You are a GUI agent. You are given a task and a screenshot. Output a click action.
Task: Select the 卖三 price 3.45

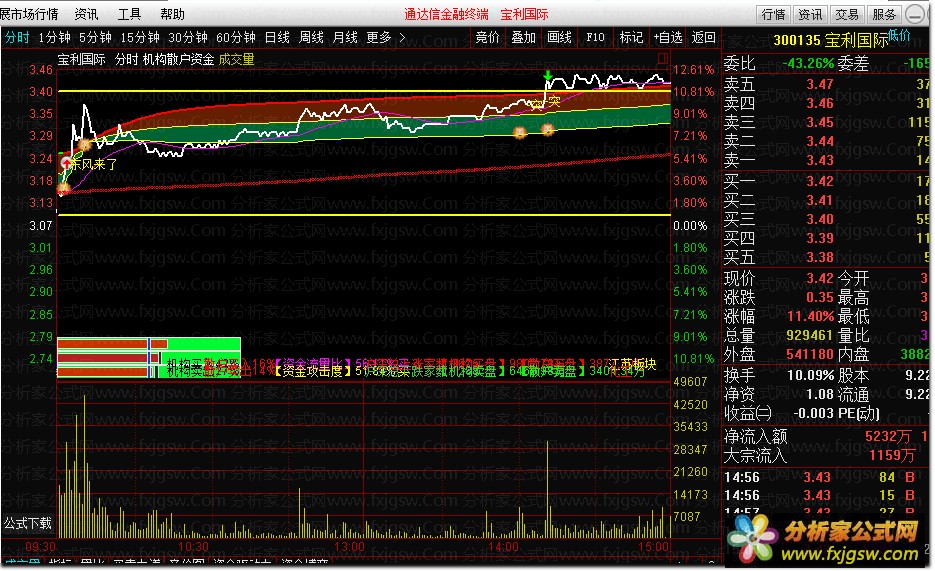[x=820, y=122]
